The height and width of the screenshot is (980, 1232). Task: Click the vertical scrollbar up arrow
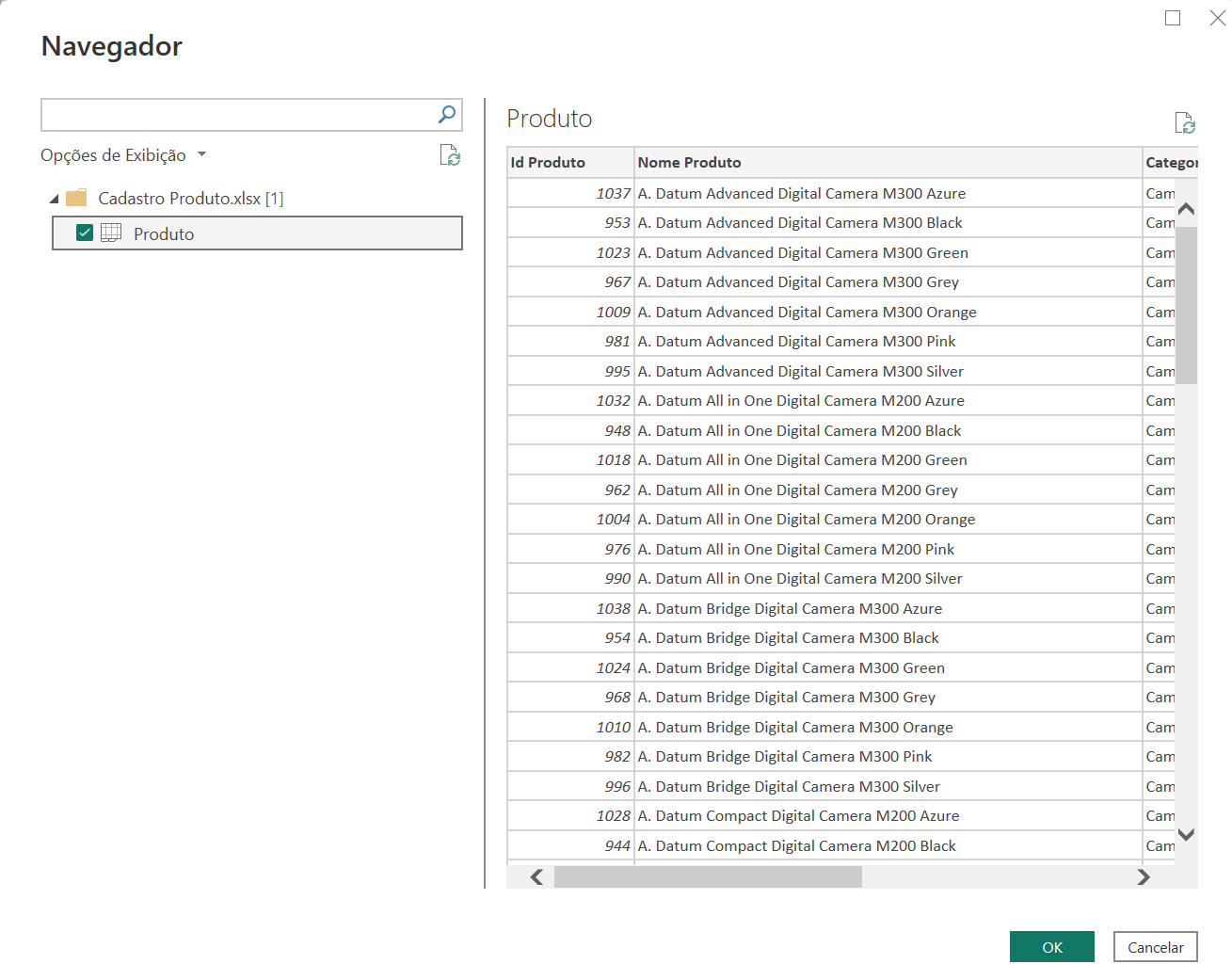point(1186,209)
